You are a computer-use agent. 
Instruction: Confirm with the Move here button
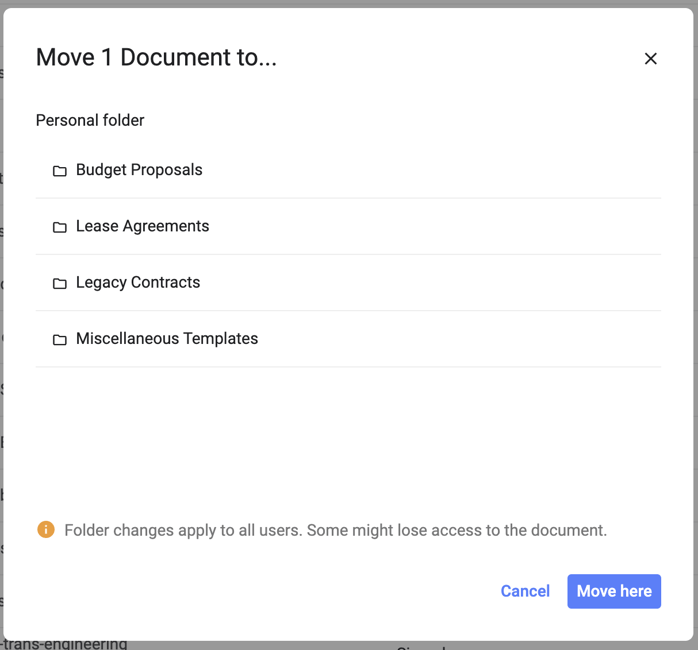[x=614, y=591]
